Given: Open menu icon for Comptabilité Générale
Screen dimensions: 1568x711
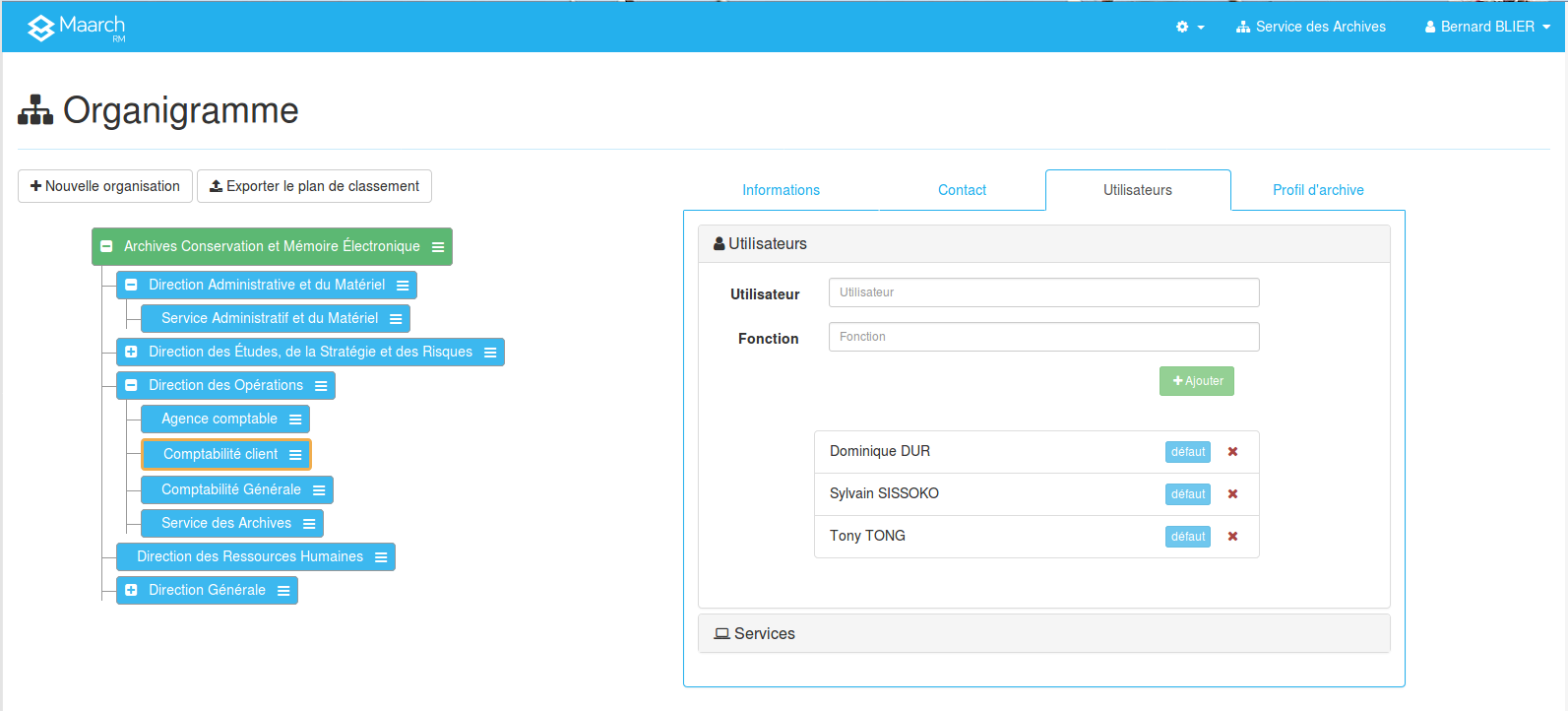Looking at the screenshot, I should 319,490.
